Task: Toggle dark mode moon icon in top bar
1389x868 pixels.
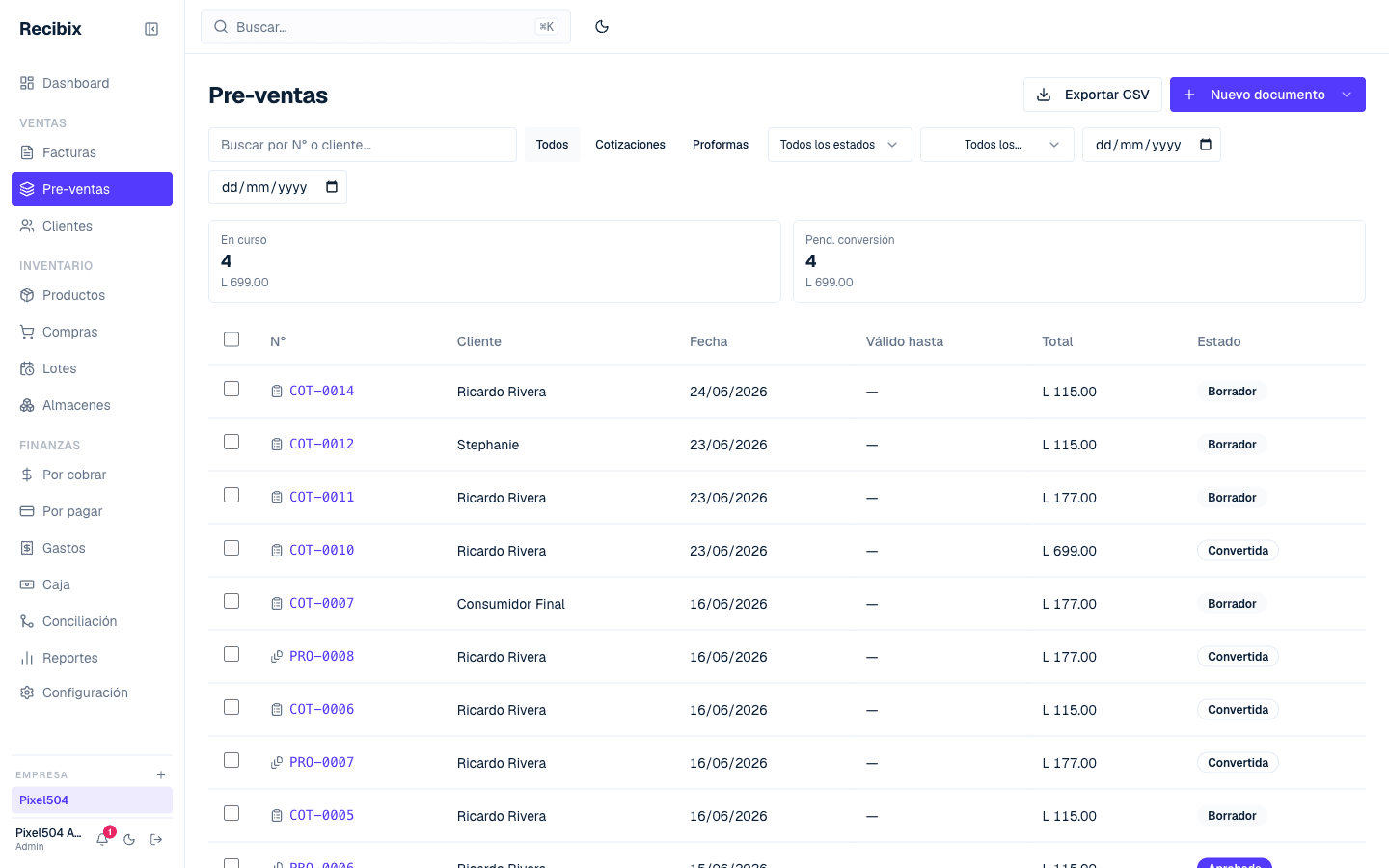Action: pos(602,27)
